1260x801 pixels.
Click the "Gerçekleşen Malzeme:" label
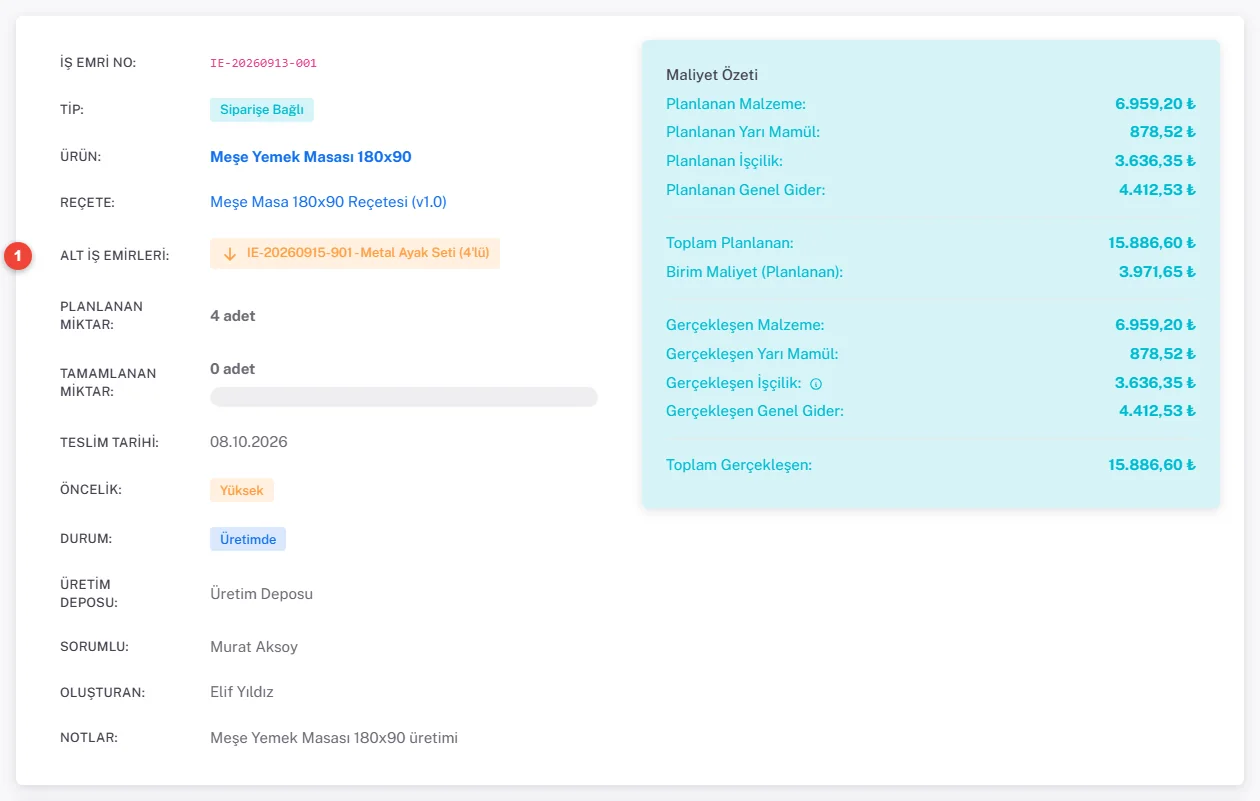[745, 325]
